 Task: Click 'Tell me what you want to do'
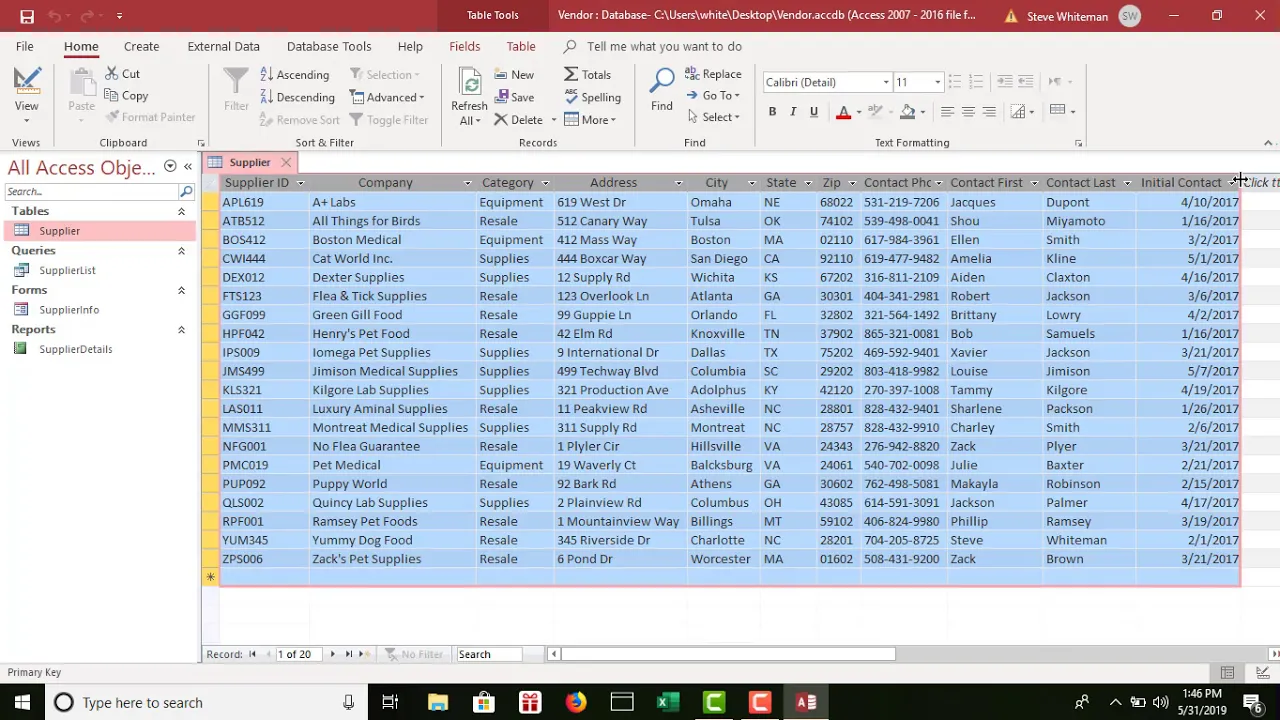664,46
